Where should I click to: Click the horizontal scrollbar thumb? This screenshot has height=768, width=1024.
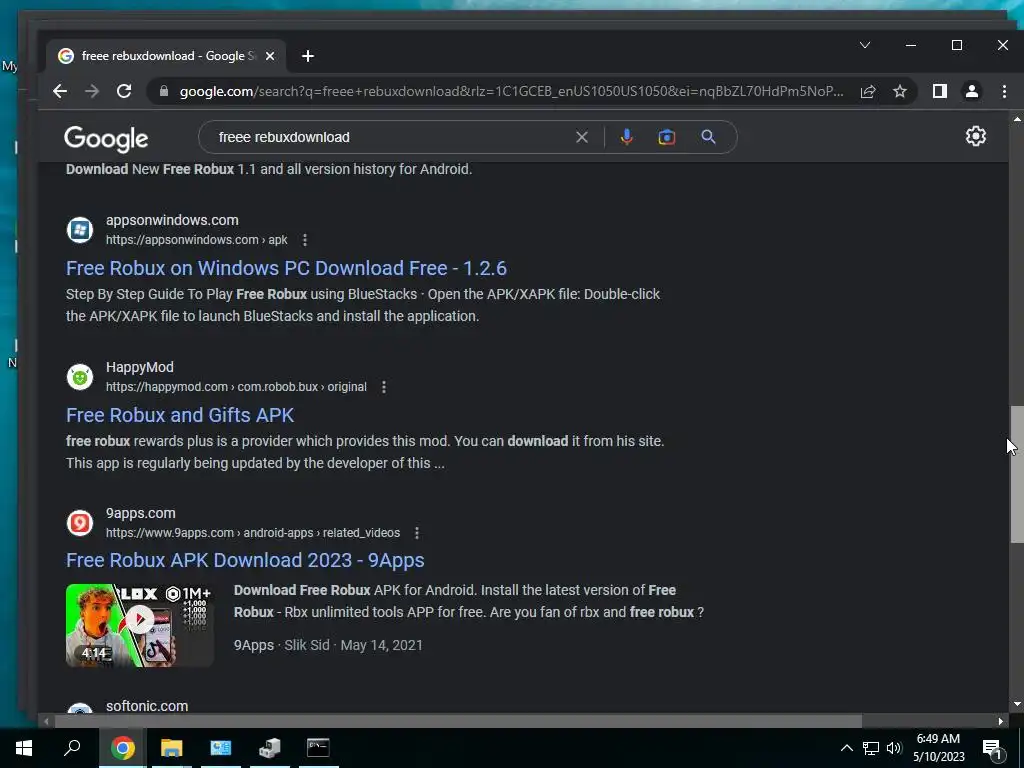click(x=458, y=722)
